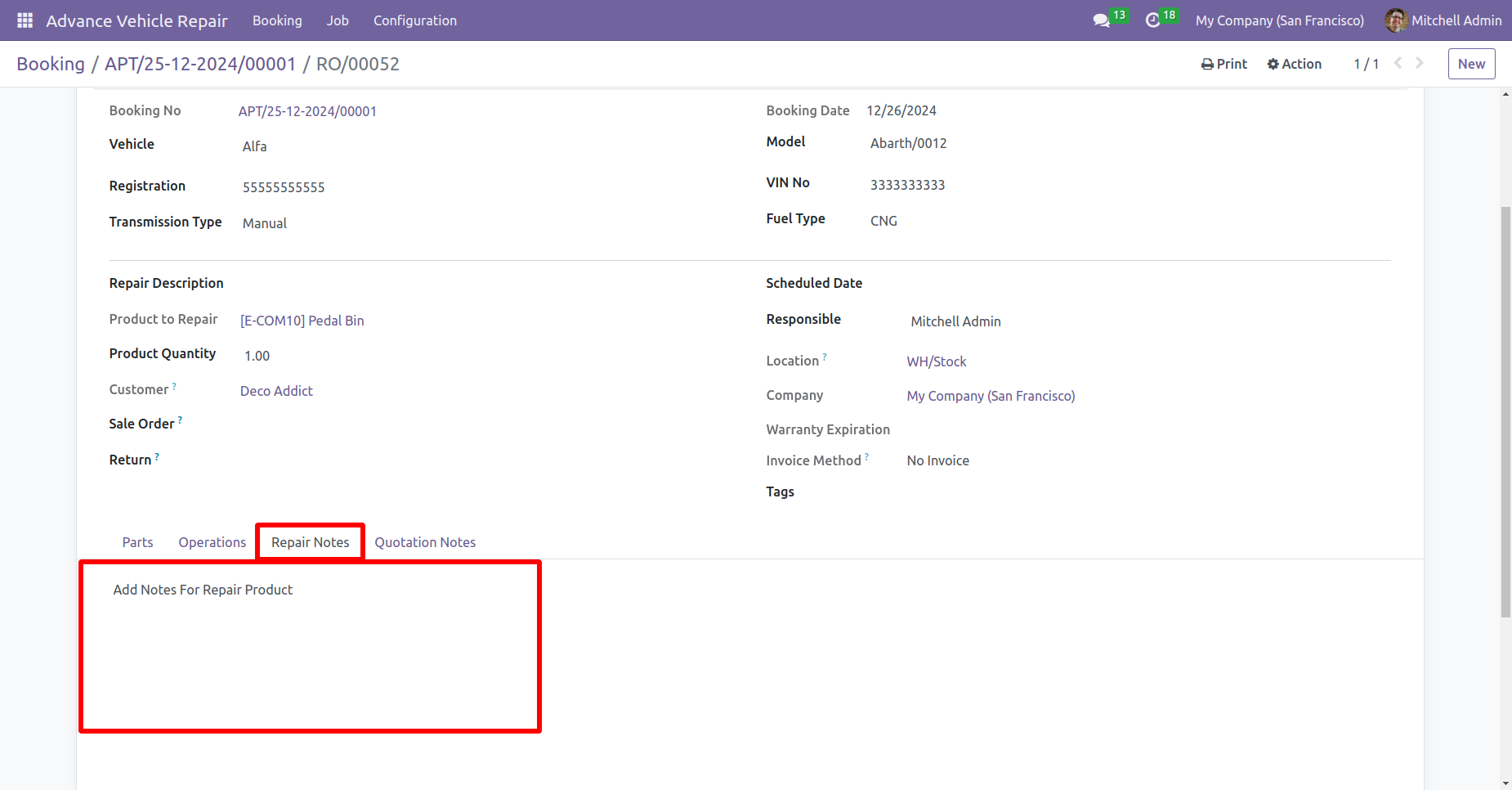Screen dimensions: 1512x790
Task: Click the Registration field 55555555555
Action: (284, 187)
